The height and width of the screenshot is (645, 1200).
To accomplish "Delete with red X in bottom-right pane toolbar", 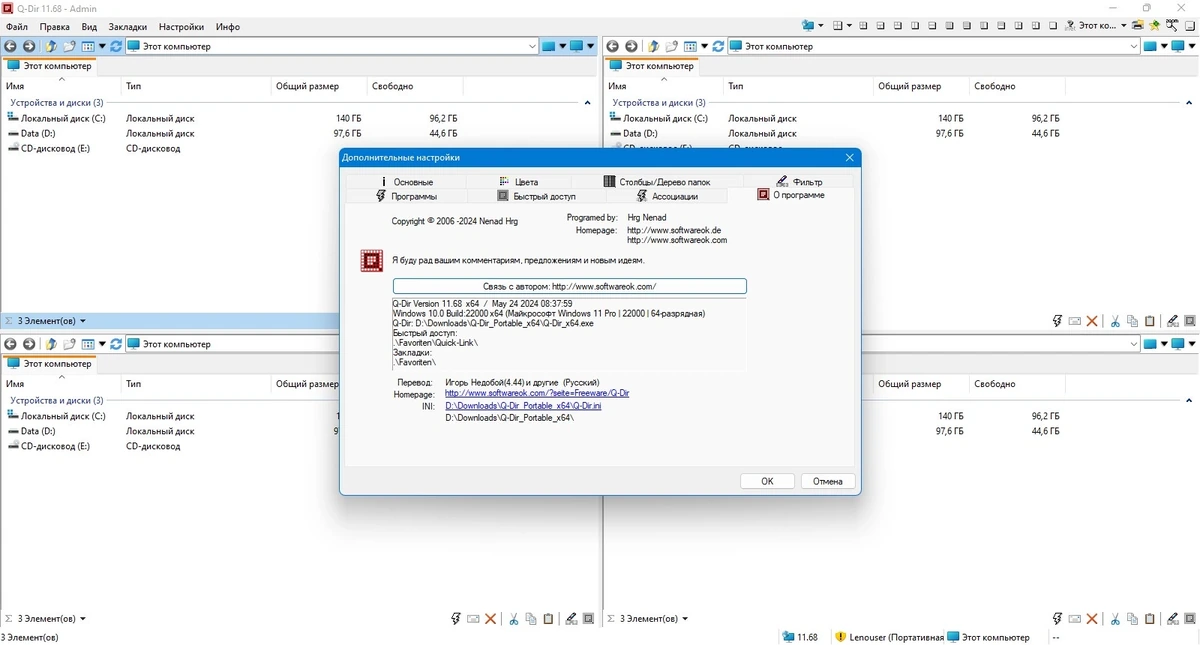I will (1093, 619).
